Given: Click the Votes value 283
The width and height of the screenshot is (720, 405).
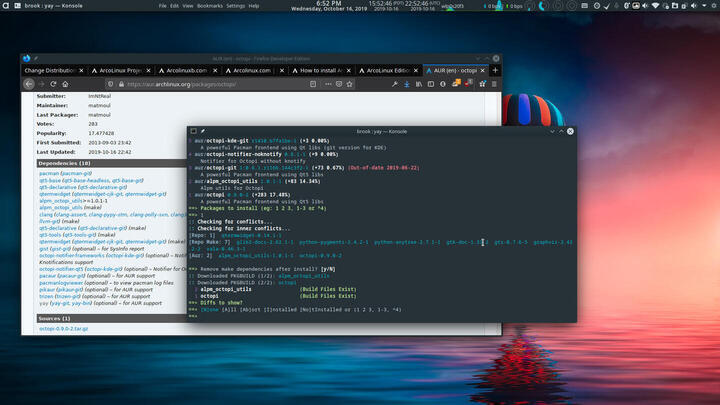Looking at the screenshot, I should 93,124.
